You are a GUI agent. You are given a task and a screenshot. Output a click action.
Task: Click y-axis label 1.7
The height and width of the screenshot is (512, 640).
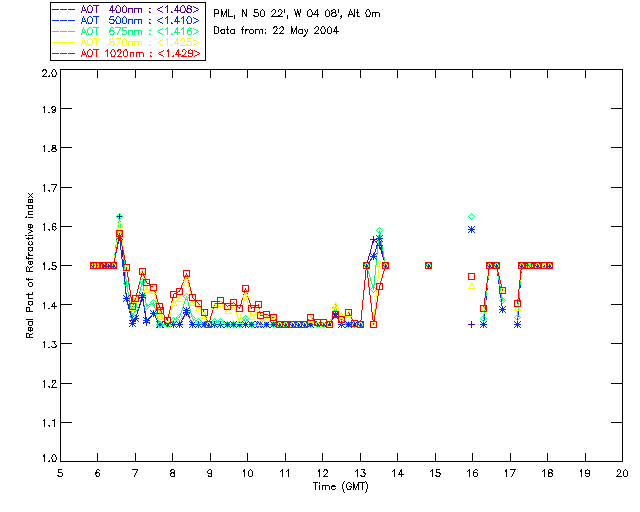pos(49,188)
